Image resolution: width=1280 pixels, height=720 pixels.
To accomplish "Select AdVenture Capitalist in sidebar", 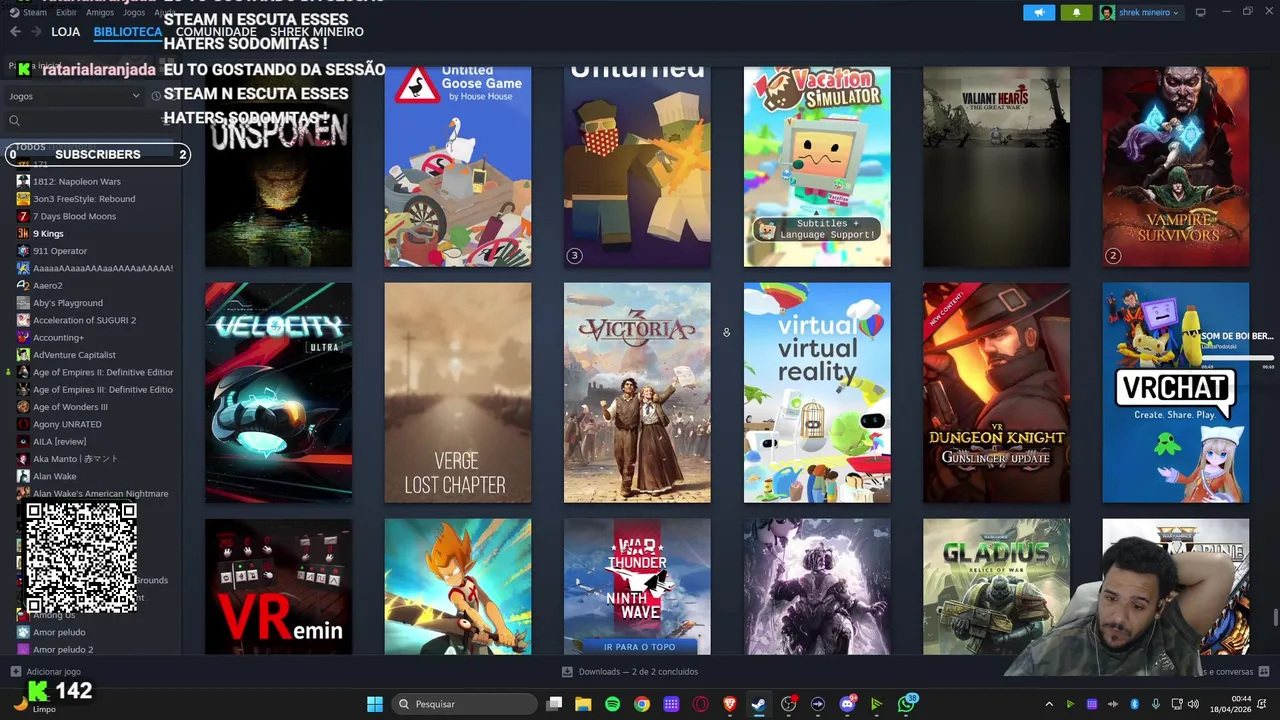I will pyautogui.click(x=74, y=355).
